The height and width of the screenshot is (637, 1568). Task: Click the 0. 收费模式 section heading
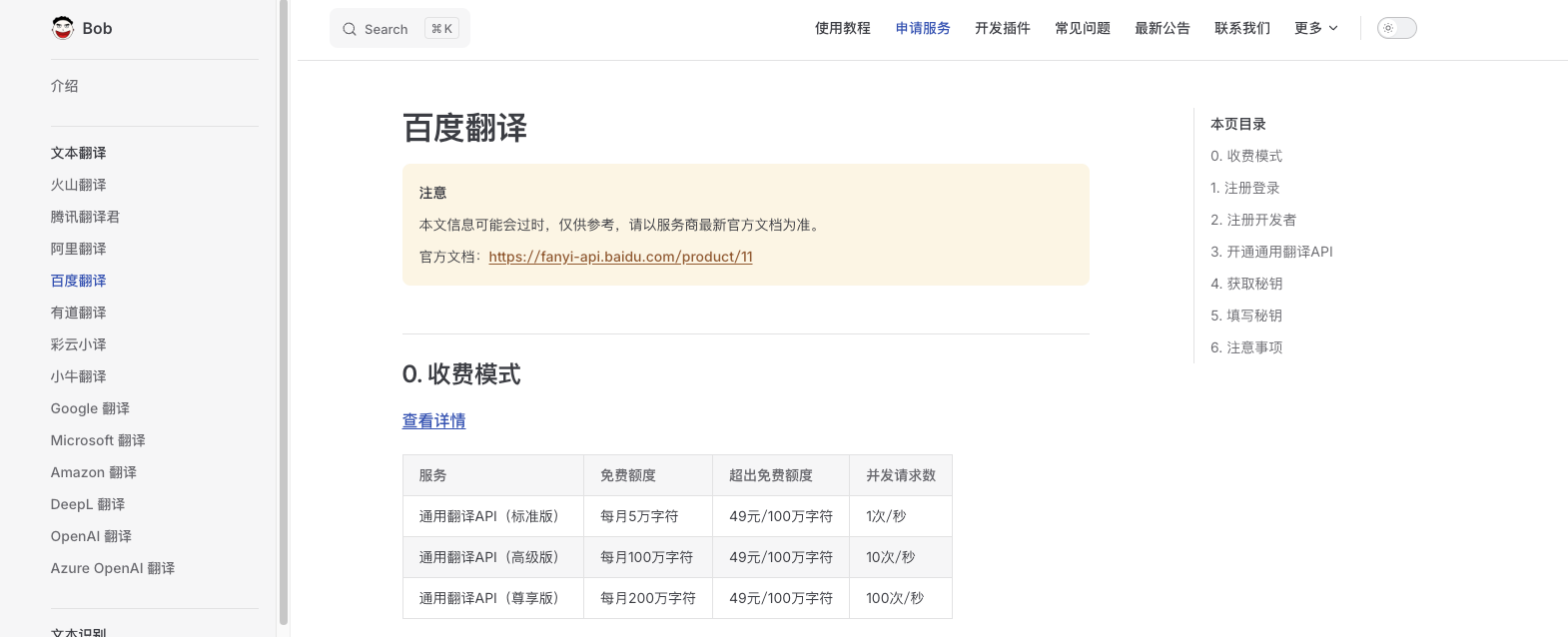tap(461, 374)
